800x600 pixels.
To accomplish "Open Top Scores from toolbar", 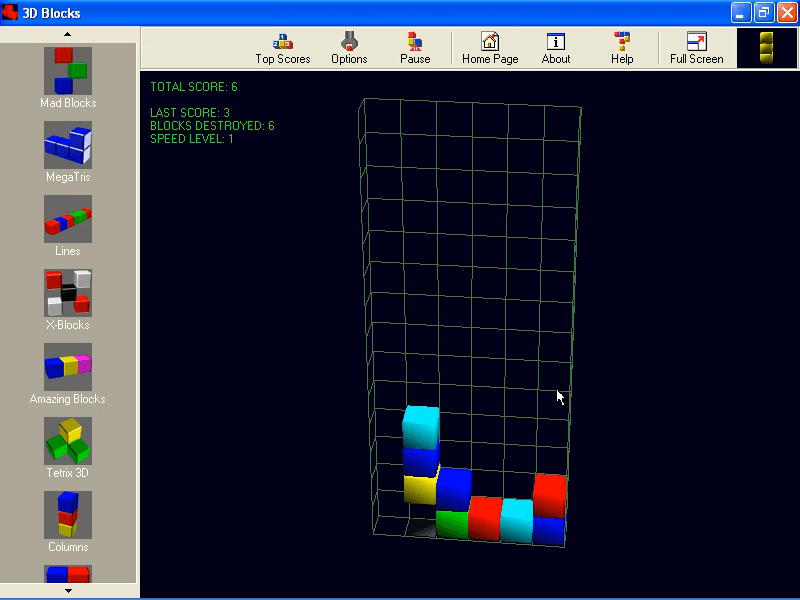I will coord(283,48).
